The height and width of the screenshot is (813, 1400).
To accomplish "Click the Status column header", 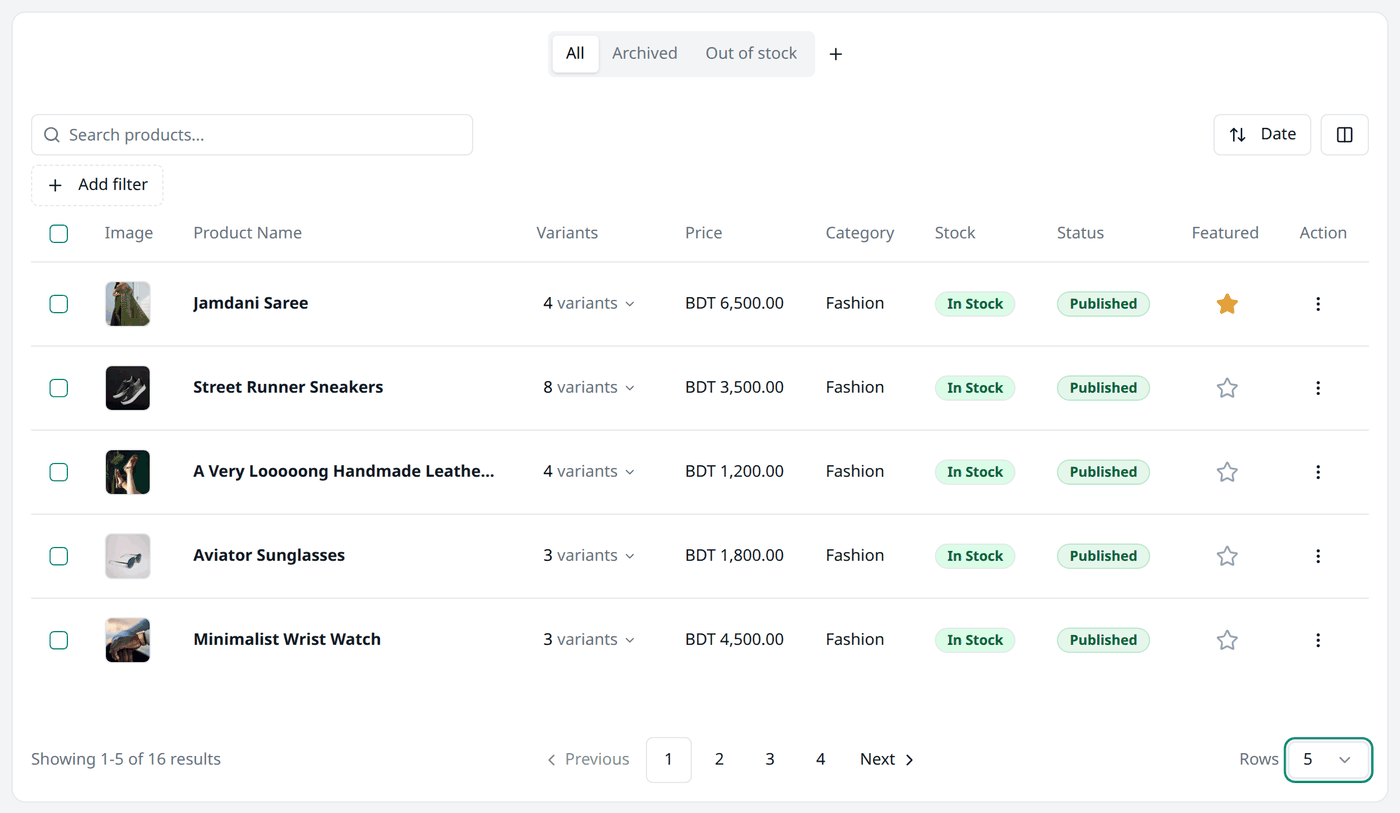I will (1080, 233).
